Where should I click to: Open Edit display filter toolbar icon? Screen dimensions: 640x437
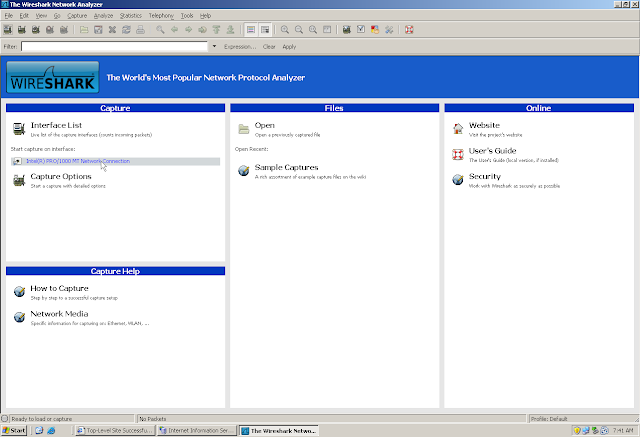tap(361, 30)
